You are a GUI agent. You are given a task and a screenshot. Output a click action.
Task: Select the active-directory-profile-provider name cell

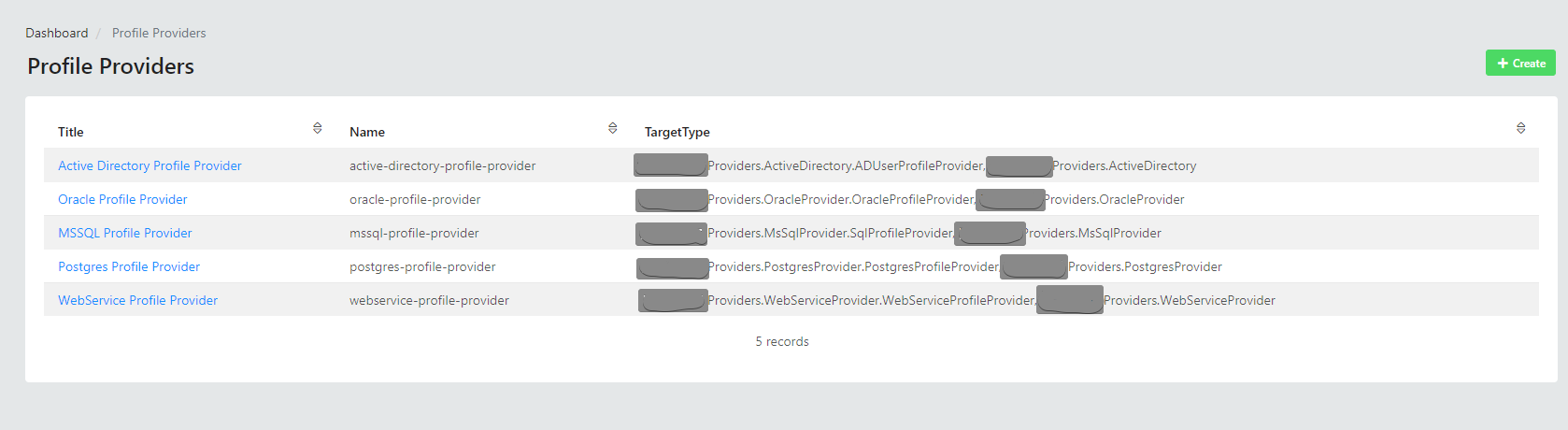tap(442, 165)
